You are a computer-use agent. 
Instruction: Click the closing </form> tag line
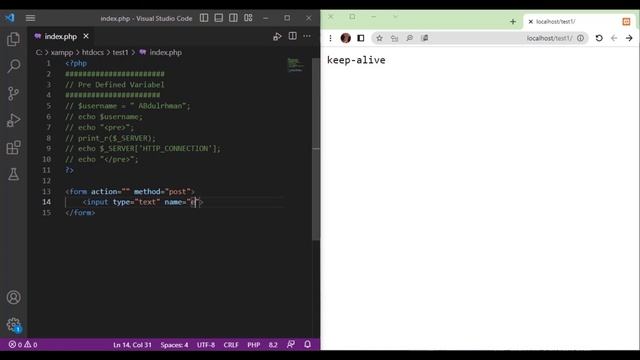(80, 213)
